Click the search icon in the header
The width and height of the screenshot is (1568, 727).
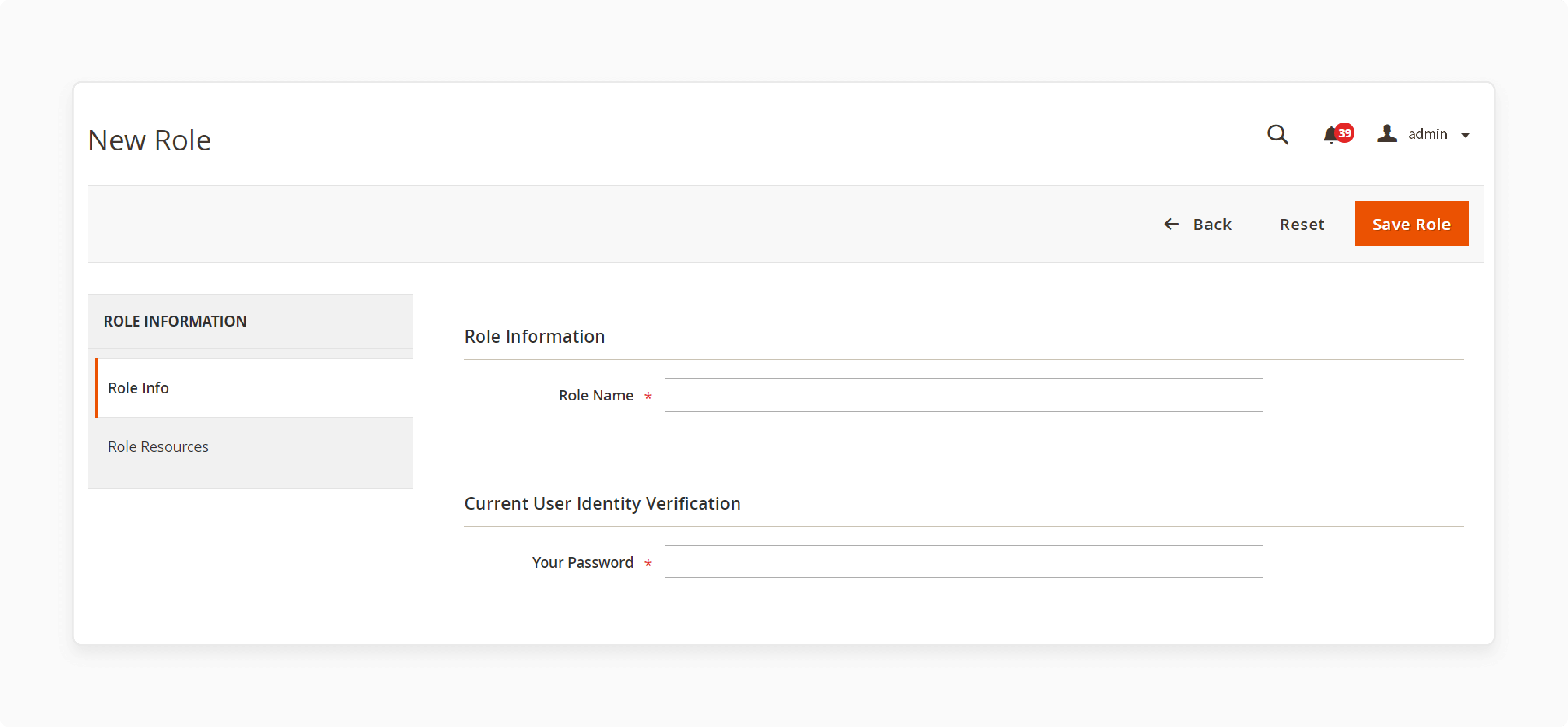click(1278, 134)
